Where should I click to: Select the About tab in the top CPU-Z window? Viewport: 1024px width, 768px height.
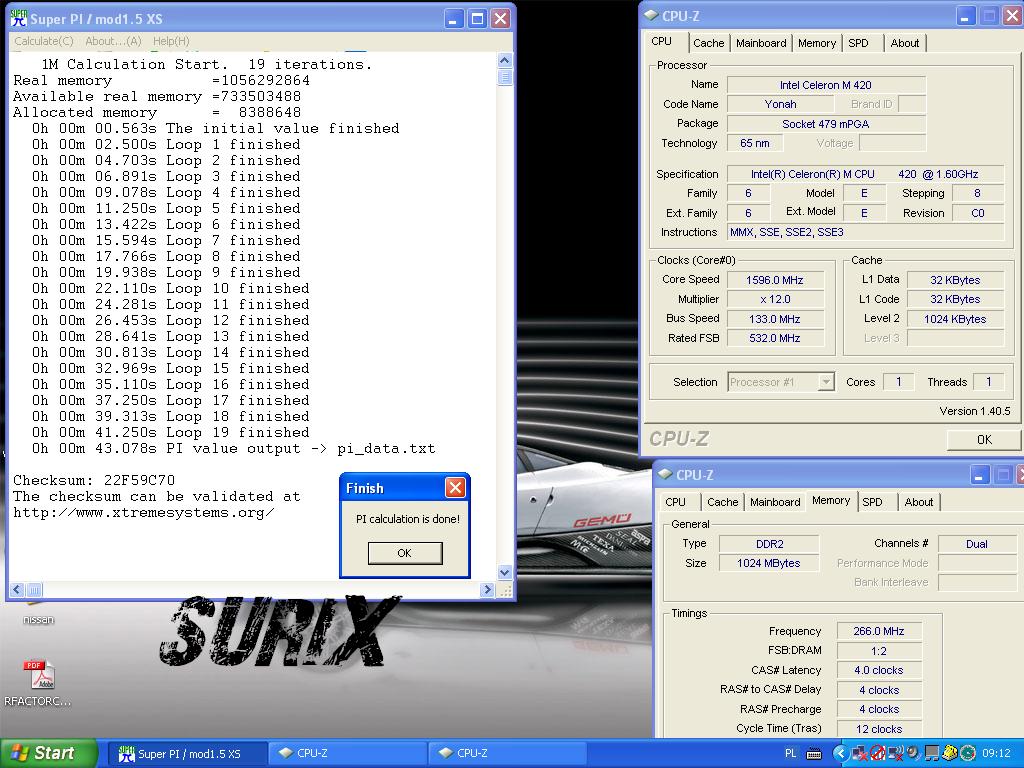904,43
